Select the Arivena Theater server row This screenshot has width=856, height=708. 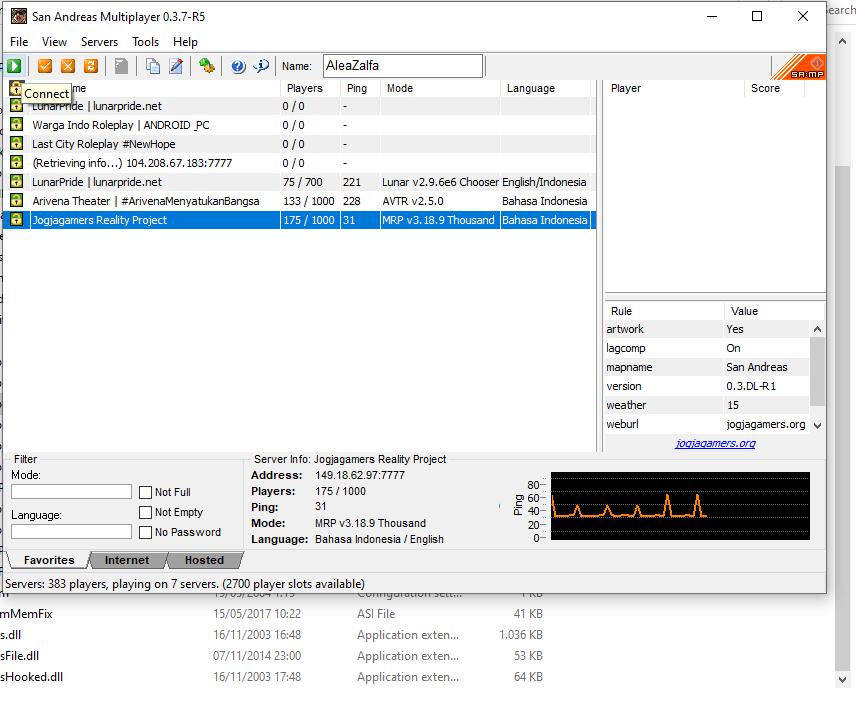click(299, 201)
